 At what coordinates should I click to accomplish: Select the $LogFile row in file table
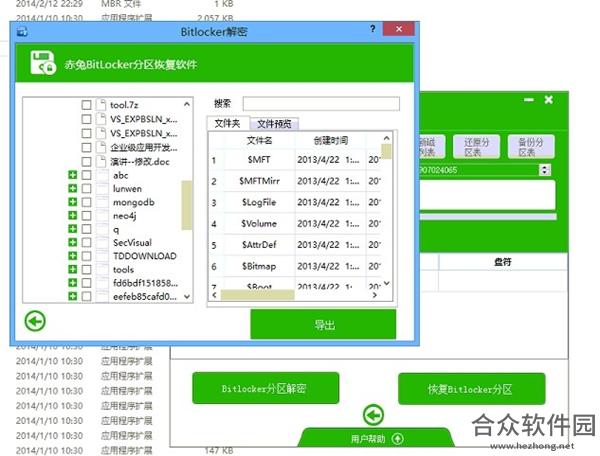[295, 202]
